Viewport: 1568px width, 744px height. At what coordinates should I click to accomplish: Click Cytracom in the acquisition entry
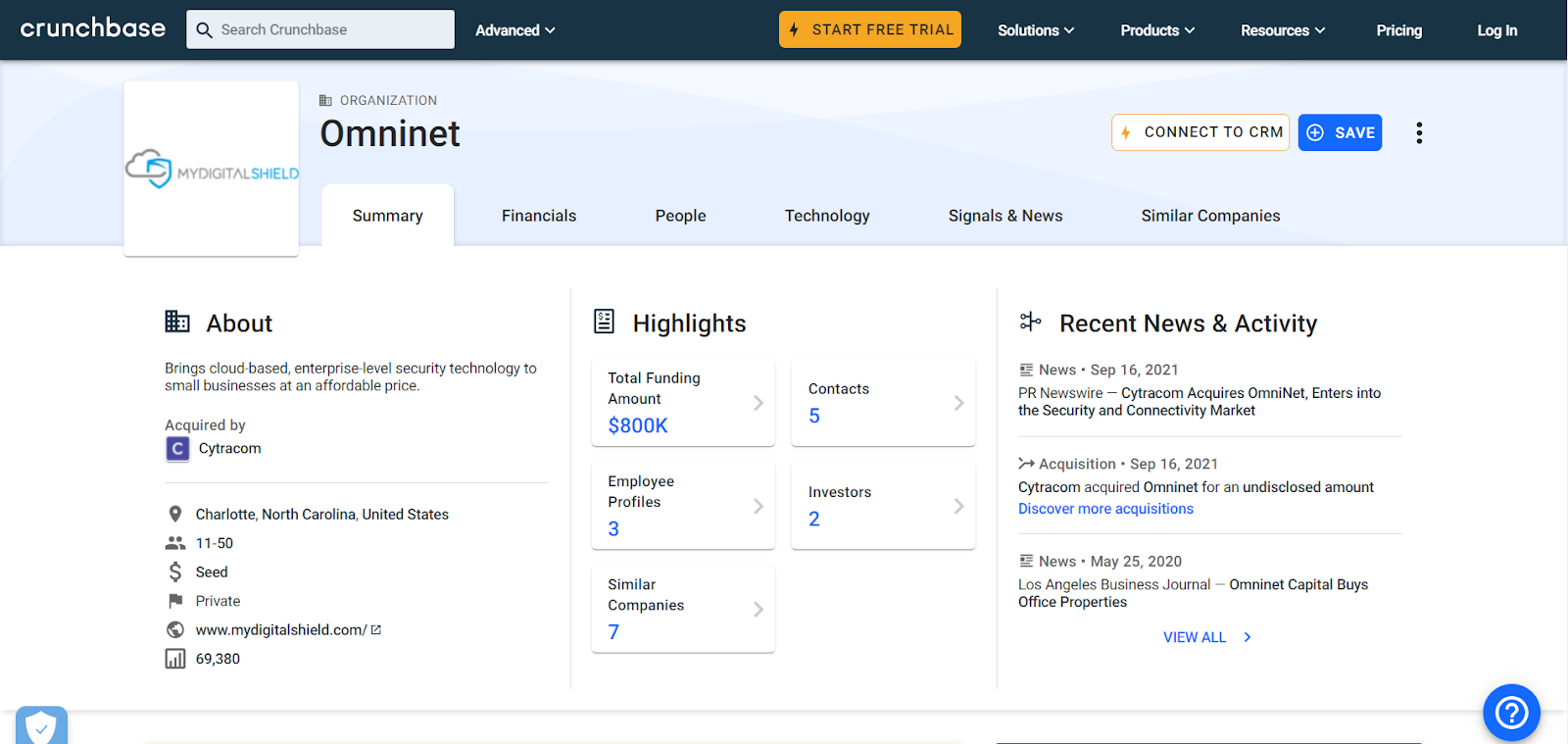pos(1049,487)
